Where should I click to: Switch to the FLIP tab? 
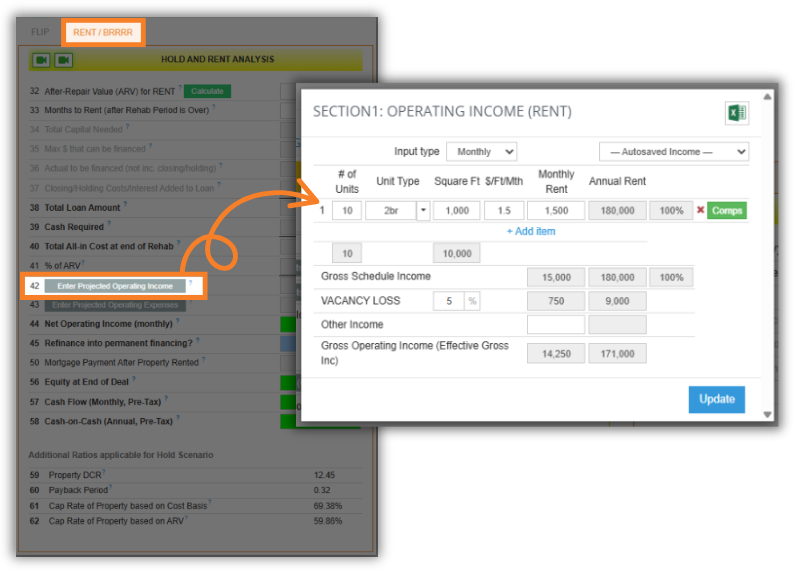tap(40, 32)
